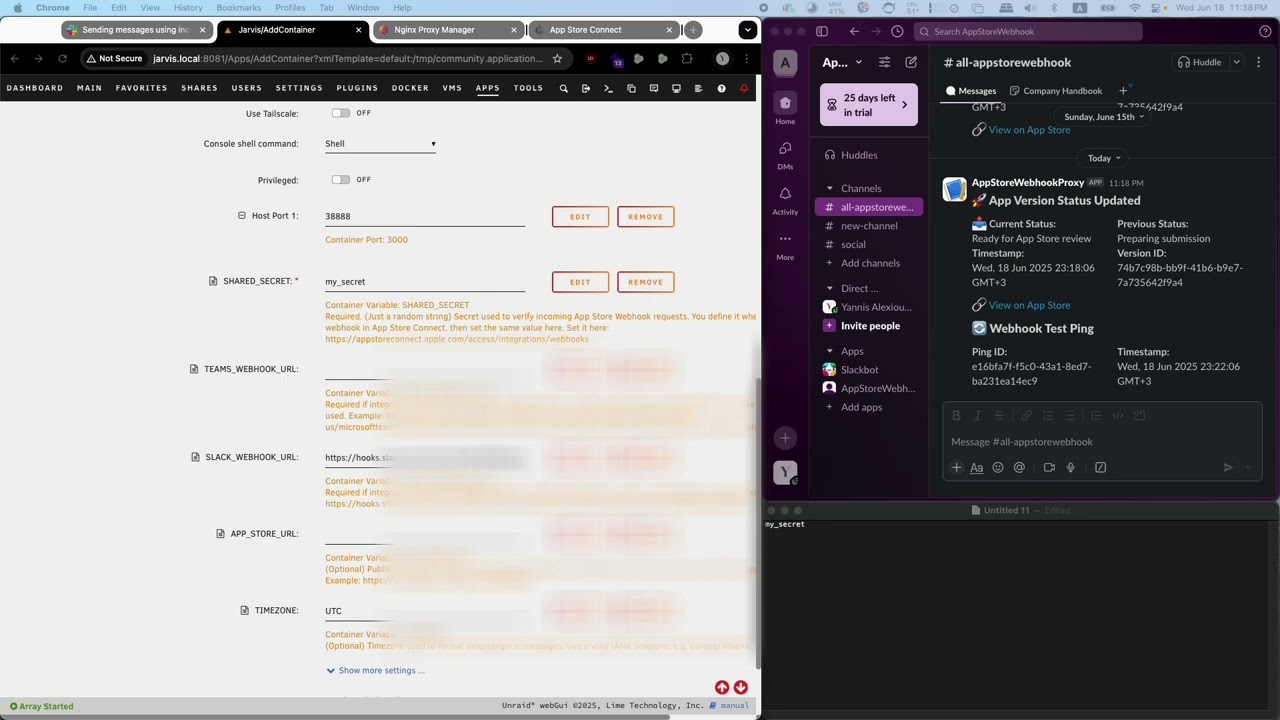Viewport: 1280px width, 720px height.
Task: Open Slack Home in left rail
Action: (x=785, y=108)
